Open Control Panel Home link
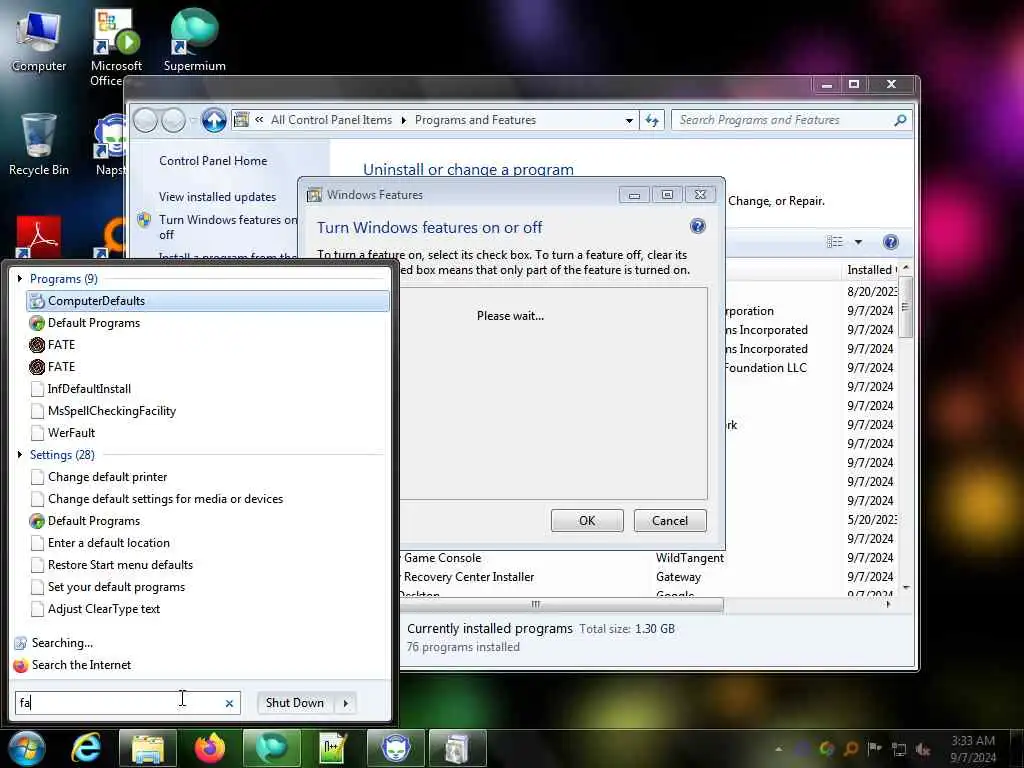 tap(213, 161)
